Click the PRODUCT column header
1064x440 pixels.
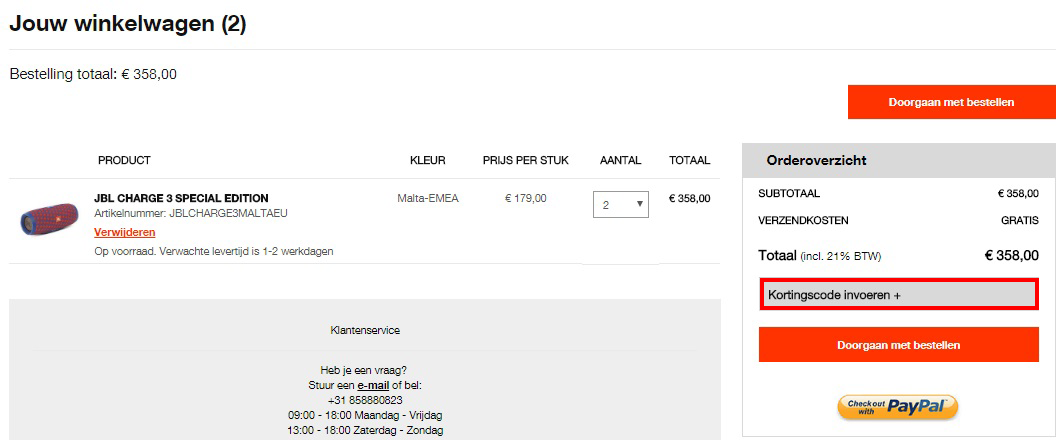pyautogui.click(x=124, y=160)
